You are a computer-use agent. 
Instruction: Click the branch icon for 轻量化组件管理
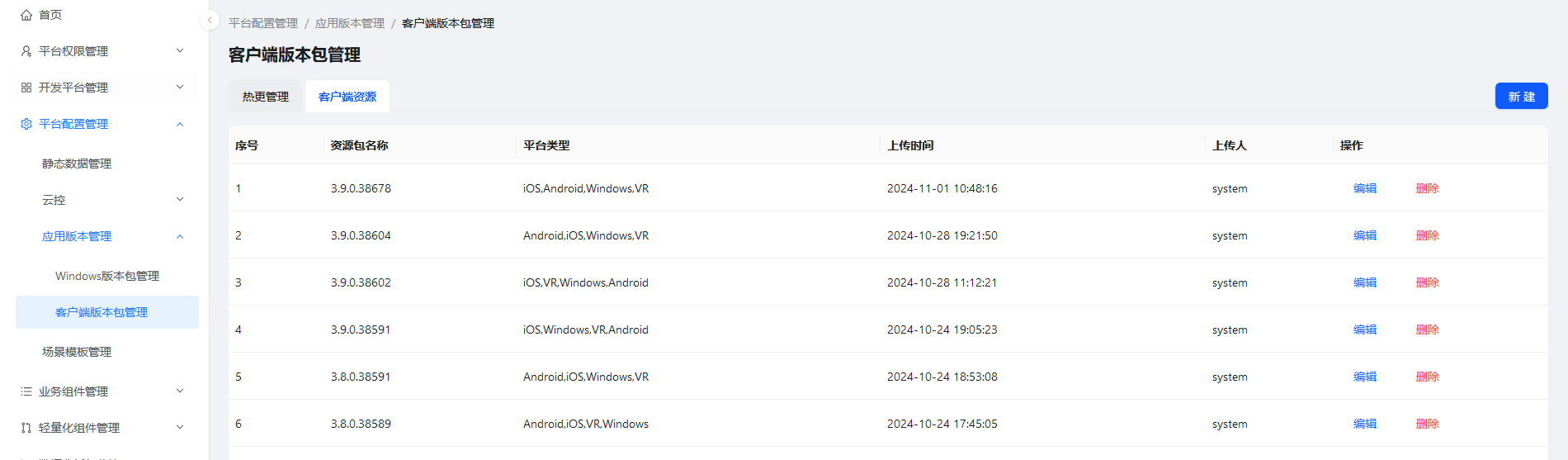(26, 428)
